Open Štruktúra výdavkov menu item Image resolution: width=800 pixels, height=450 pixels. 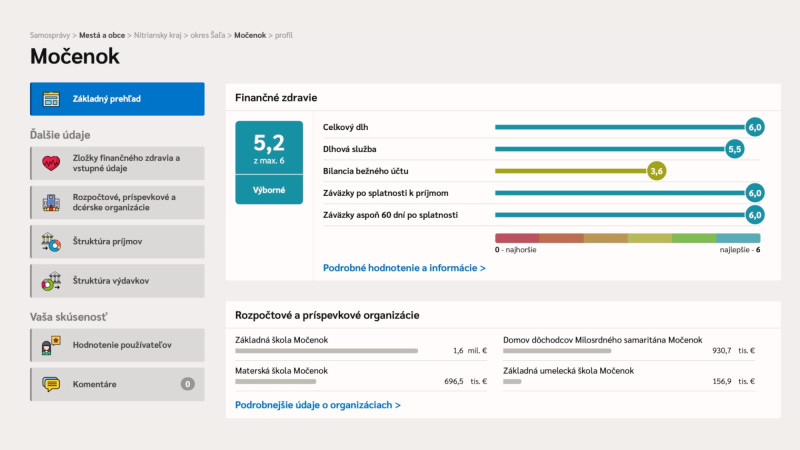tap(117, 281)
